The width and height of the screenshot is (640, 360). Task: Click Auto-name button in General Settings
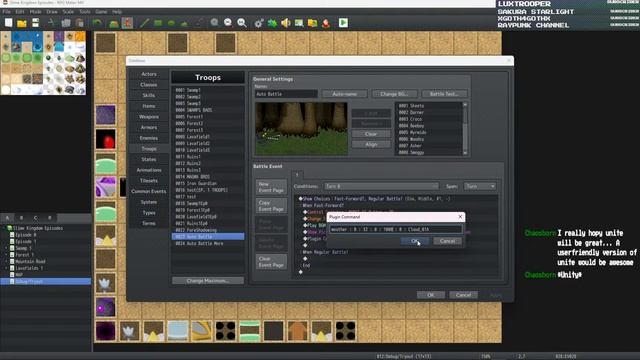pos(344,94)
